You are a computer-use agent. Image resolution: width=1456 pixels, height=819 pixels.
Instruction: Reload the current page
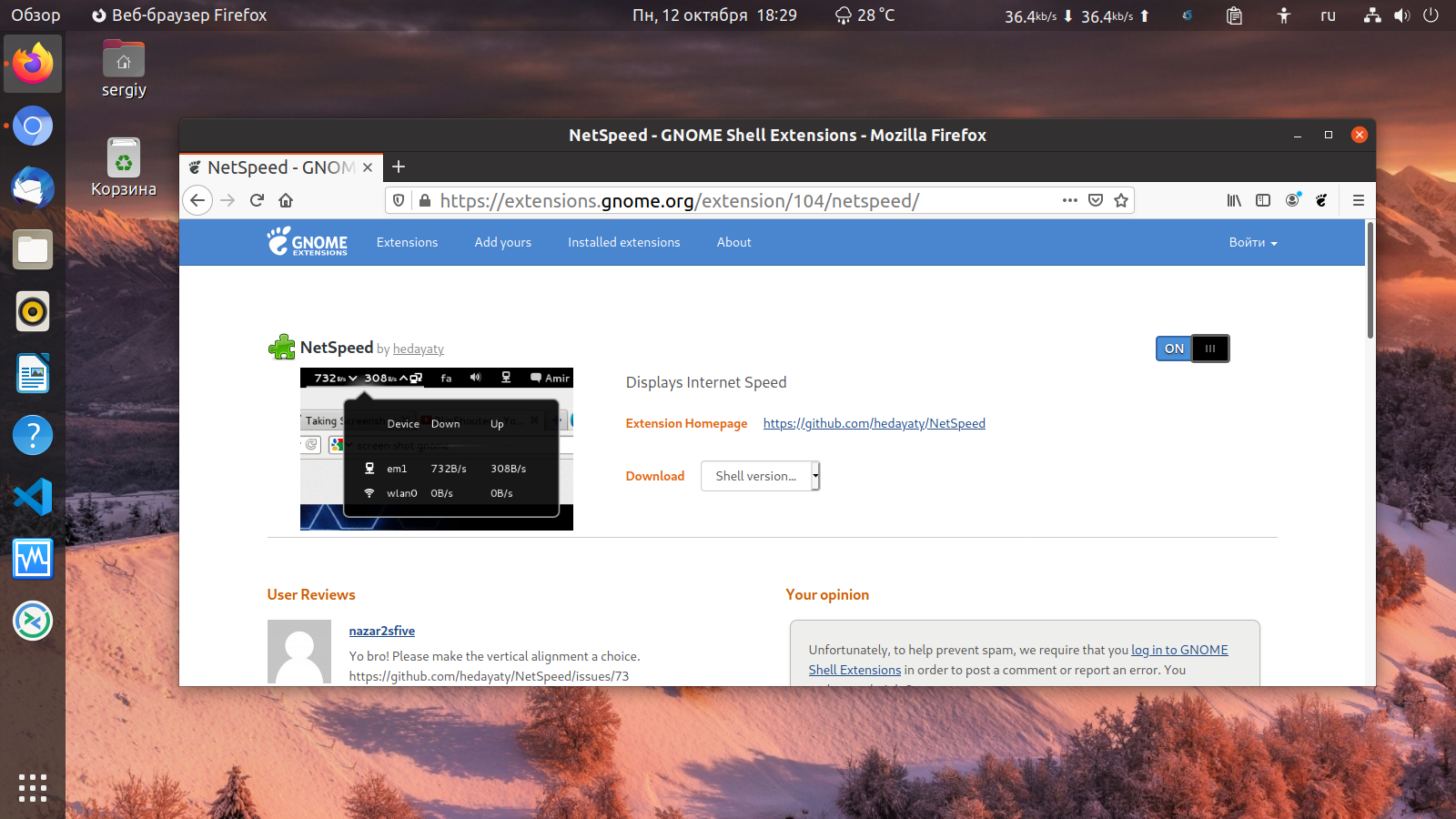(257, 200)
